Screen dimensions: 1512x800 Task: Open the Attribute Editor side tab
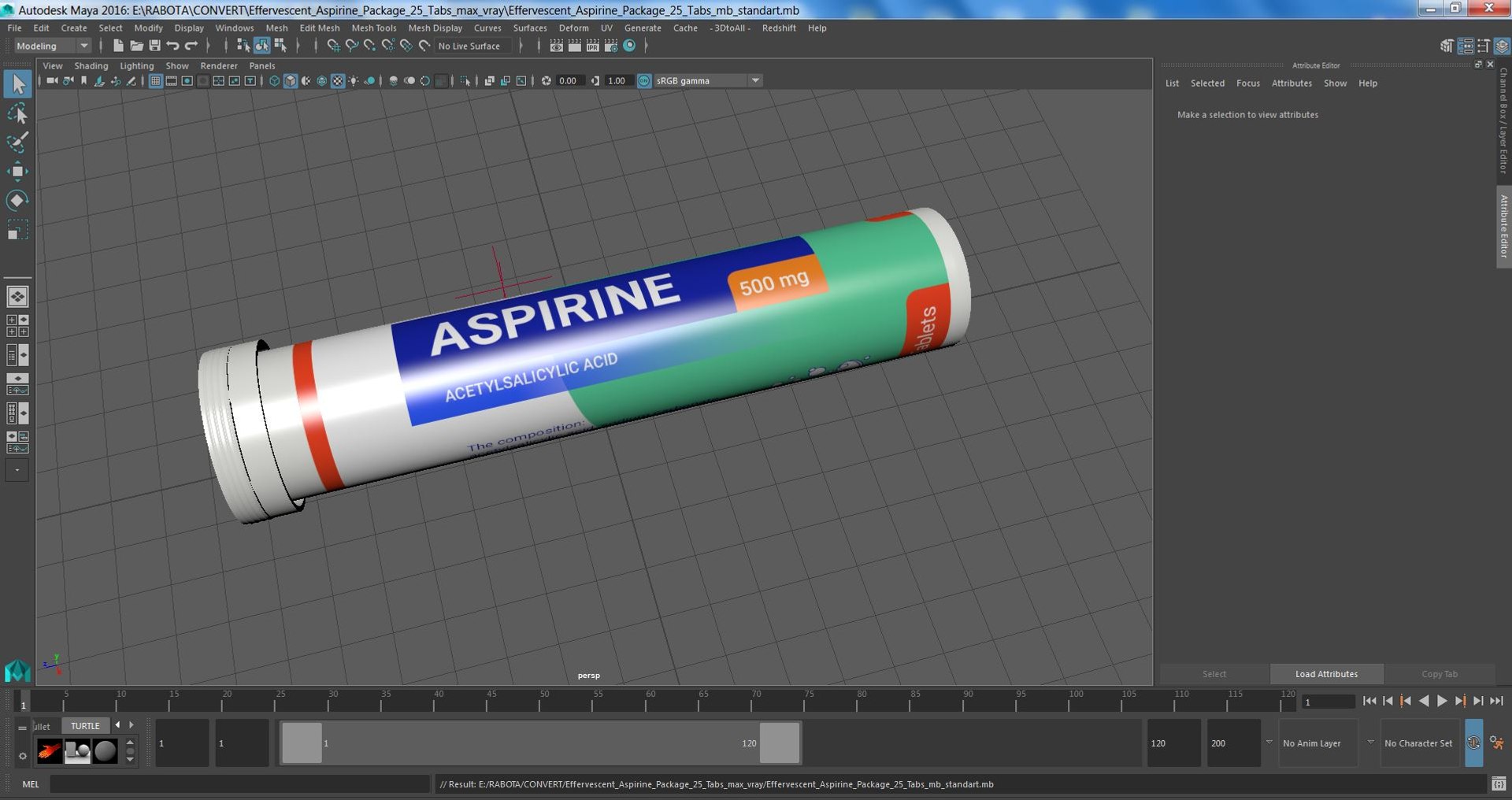pyautogui.click(x=1503, y=227)
